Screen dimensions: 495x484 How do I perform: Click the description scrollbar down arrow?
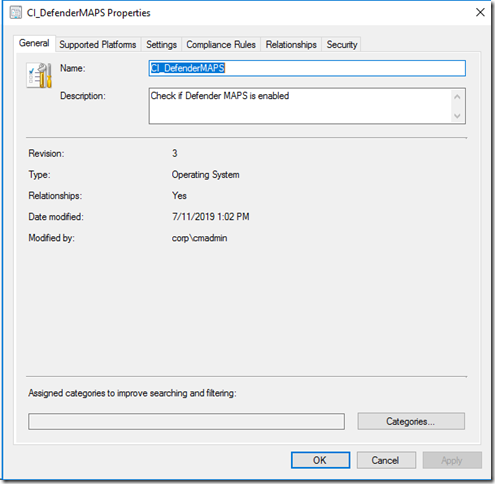pyautogui.click(x=457, y=116)
